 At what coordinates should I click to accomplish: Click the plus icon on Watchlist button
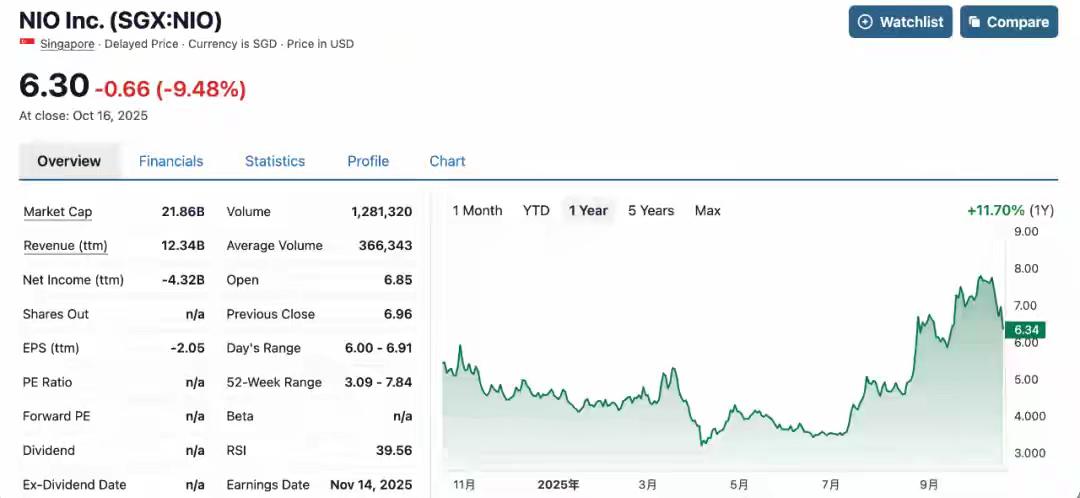[865, 22]
